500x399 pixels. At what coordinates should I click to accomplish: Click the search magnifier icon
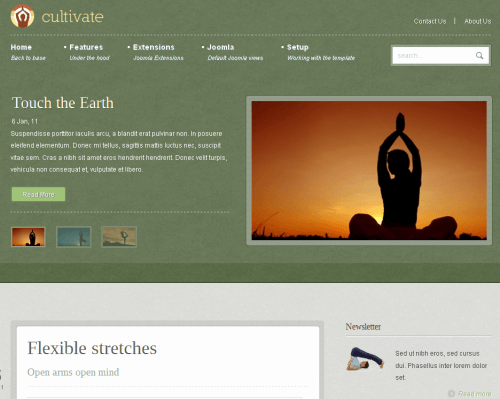[479, 55]
